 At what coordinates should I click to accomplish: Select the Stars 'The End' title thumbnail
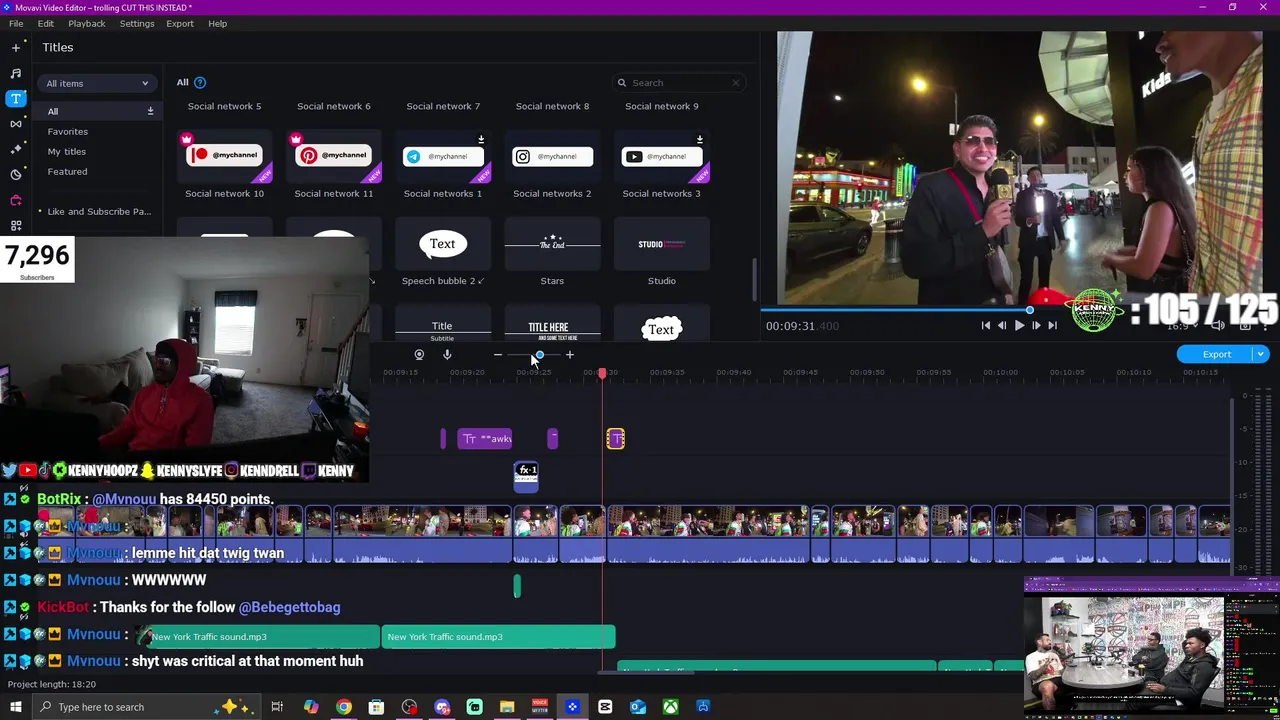click(x=552, y=244)
